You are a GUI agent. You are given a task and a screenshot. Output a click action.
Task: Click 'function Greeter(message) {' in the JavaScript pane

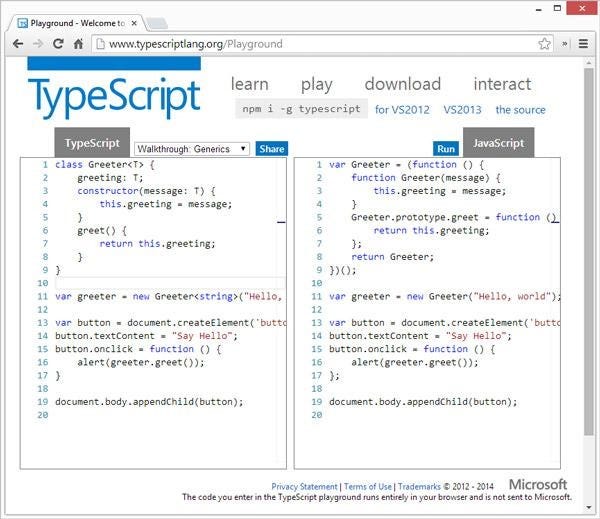(426, 178)
